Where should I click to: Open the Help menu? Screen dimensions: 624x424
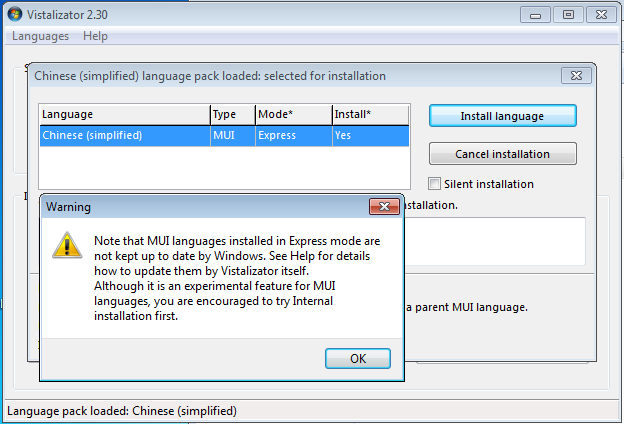click(x=95, y=36)
